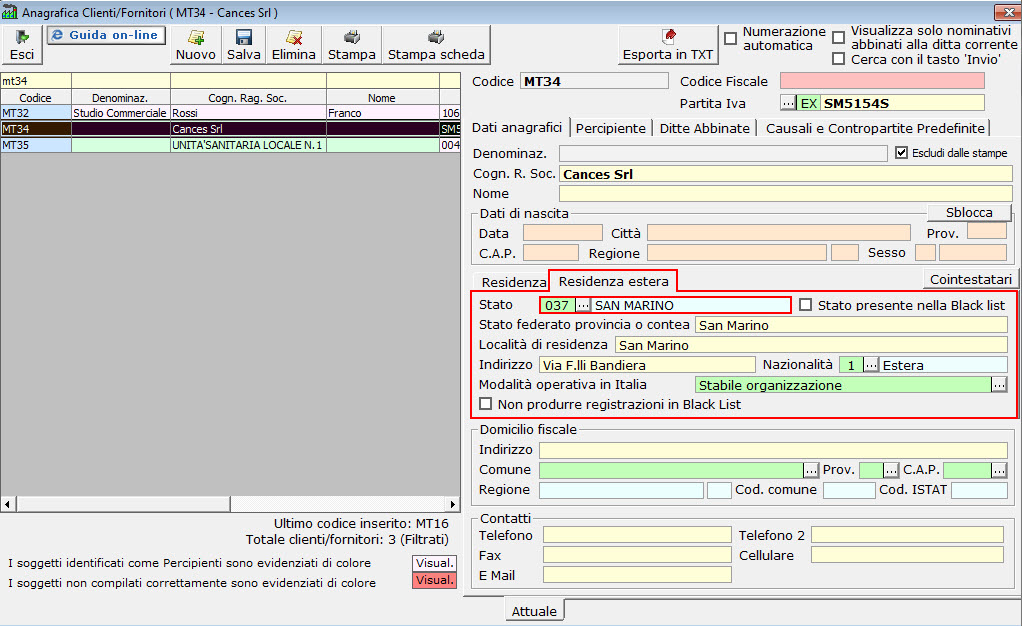Open the Comune lookup in Domicilio fiscale
1022x626 pixels.
(x=811, y=470)
